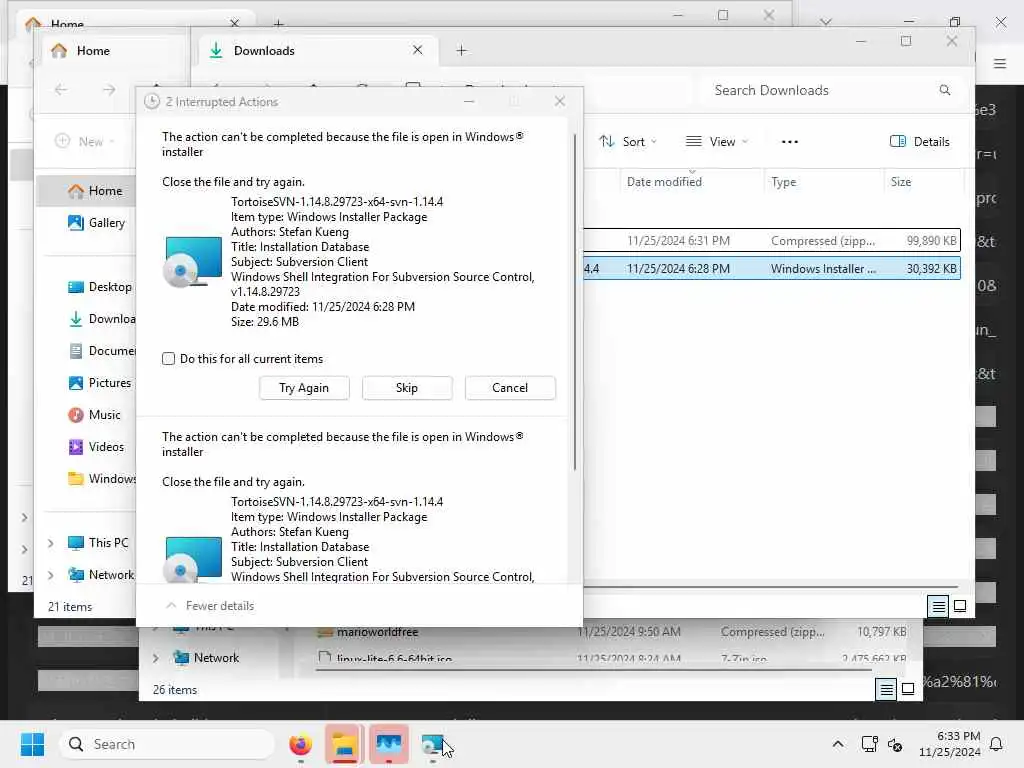The height and width of the screenshot is (768, 1024).
Task: Add a new File Explorer tab
Action: pyautogui.click(x=462, y=51)
